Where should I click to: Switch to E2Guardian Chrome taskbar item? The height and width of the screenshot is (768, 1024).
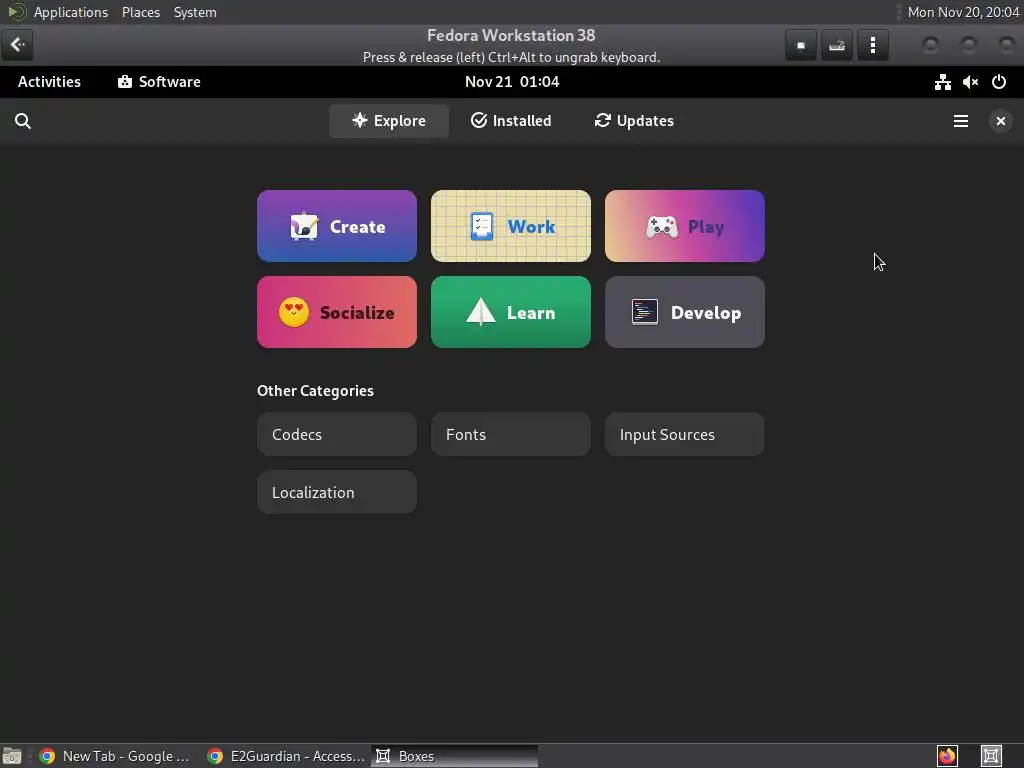click(x=286, y=756)
